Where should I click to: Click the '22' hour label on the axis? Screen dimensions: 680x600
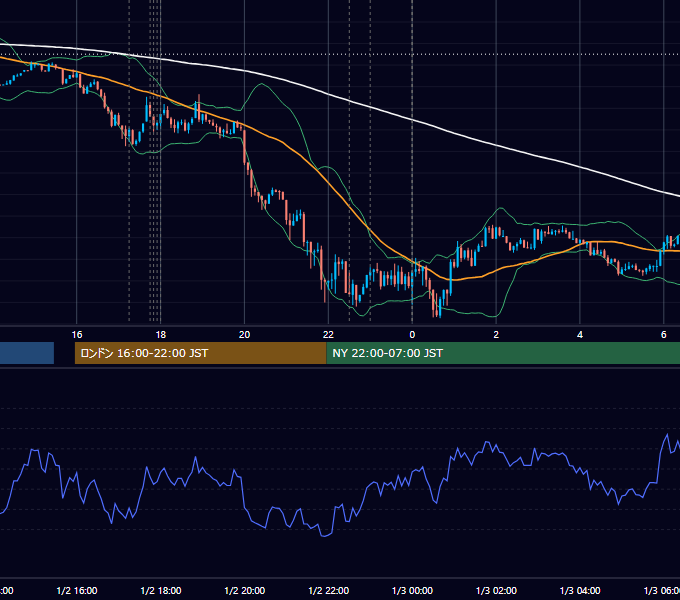coord(328,335)
